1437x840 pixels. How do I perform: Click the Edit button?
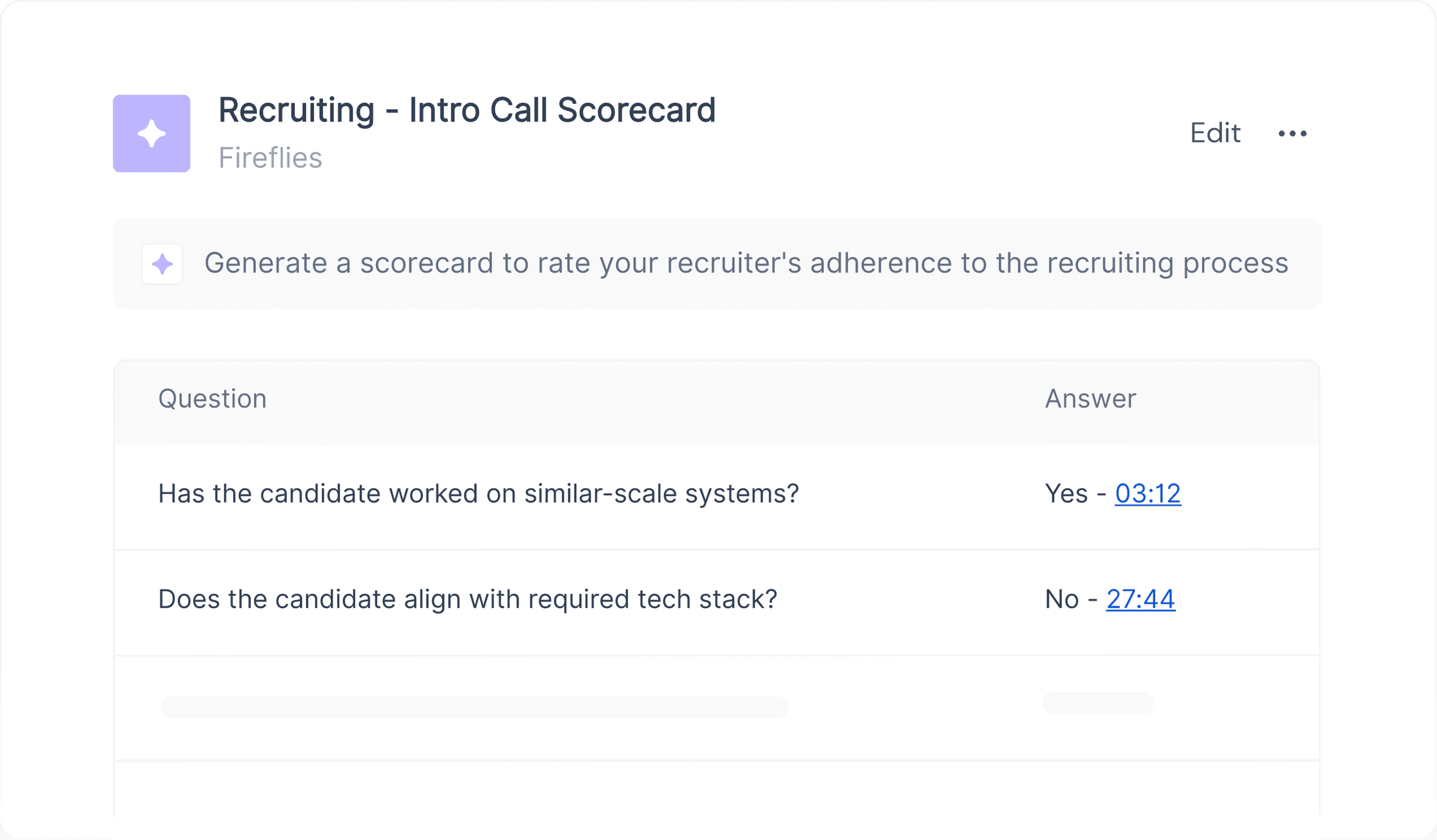(x=1215, y=133)
